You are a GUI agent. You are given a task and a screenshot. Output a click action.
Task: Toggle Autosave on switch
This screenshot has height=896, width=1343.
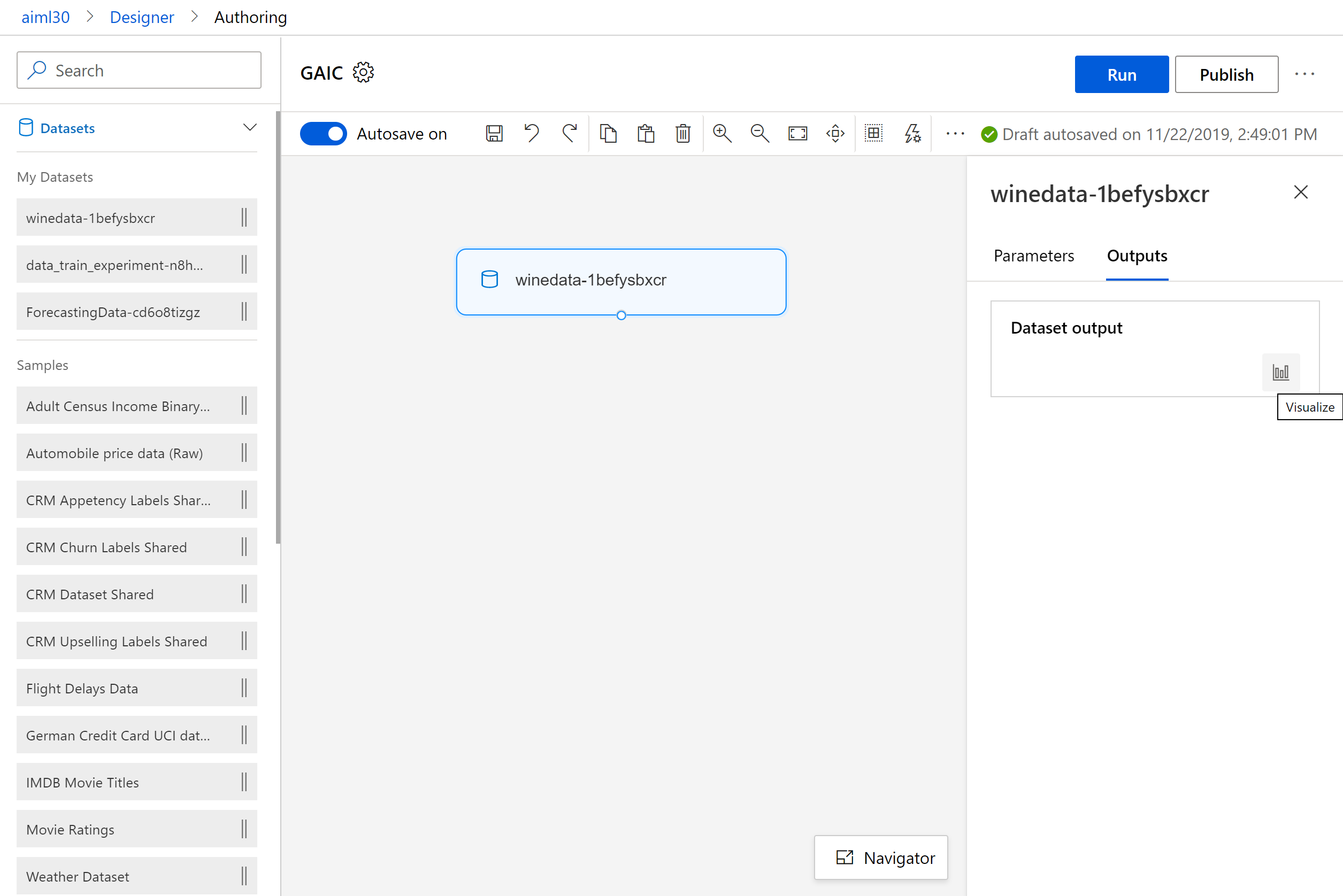pyautogui.click(x=325, y=133)
